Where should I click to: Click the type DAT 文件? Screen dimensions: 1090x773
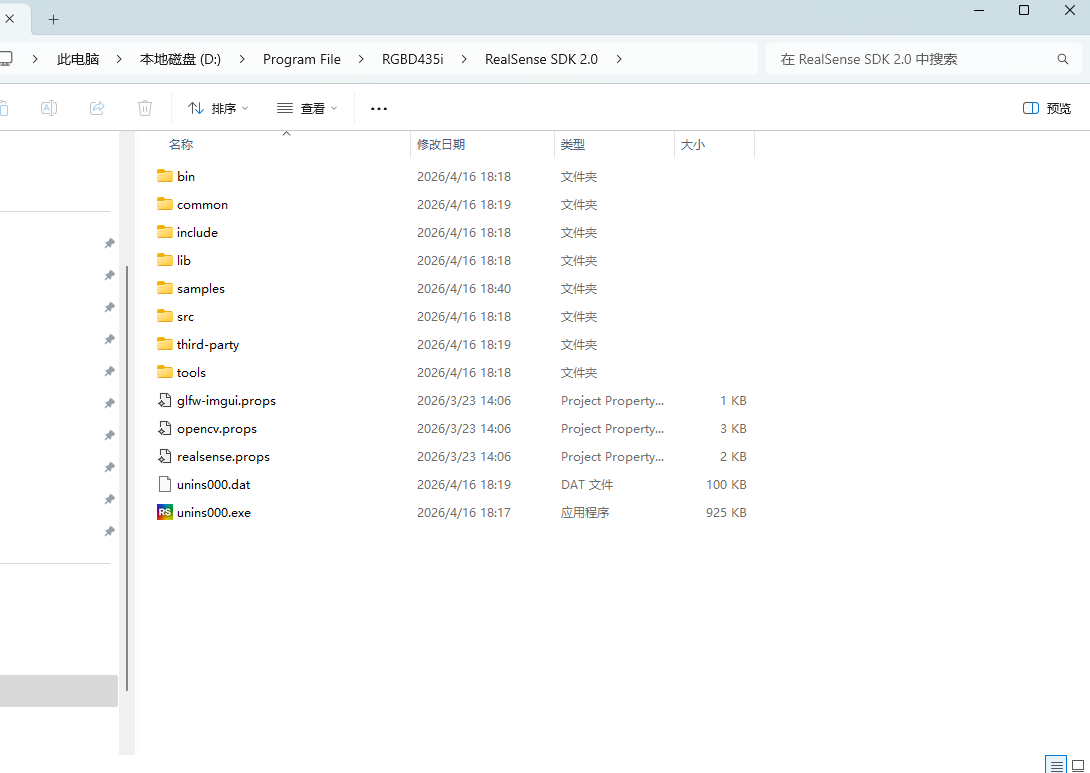pyautogui.click(x=587, y=485)
